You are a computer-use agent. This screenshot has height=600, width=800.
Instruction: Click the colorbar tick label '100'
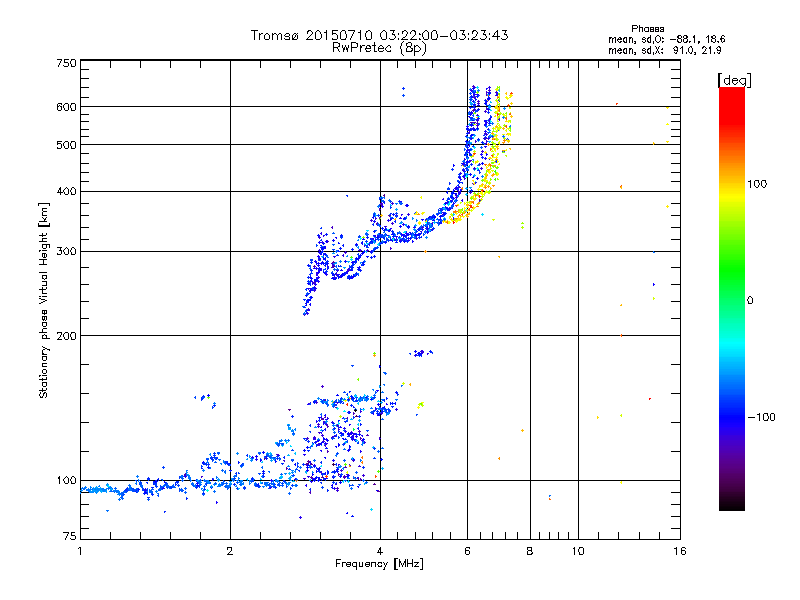[757, 184]
